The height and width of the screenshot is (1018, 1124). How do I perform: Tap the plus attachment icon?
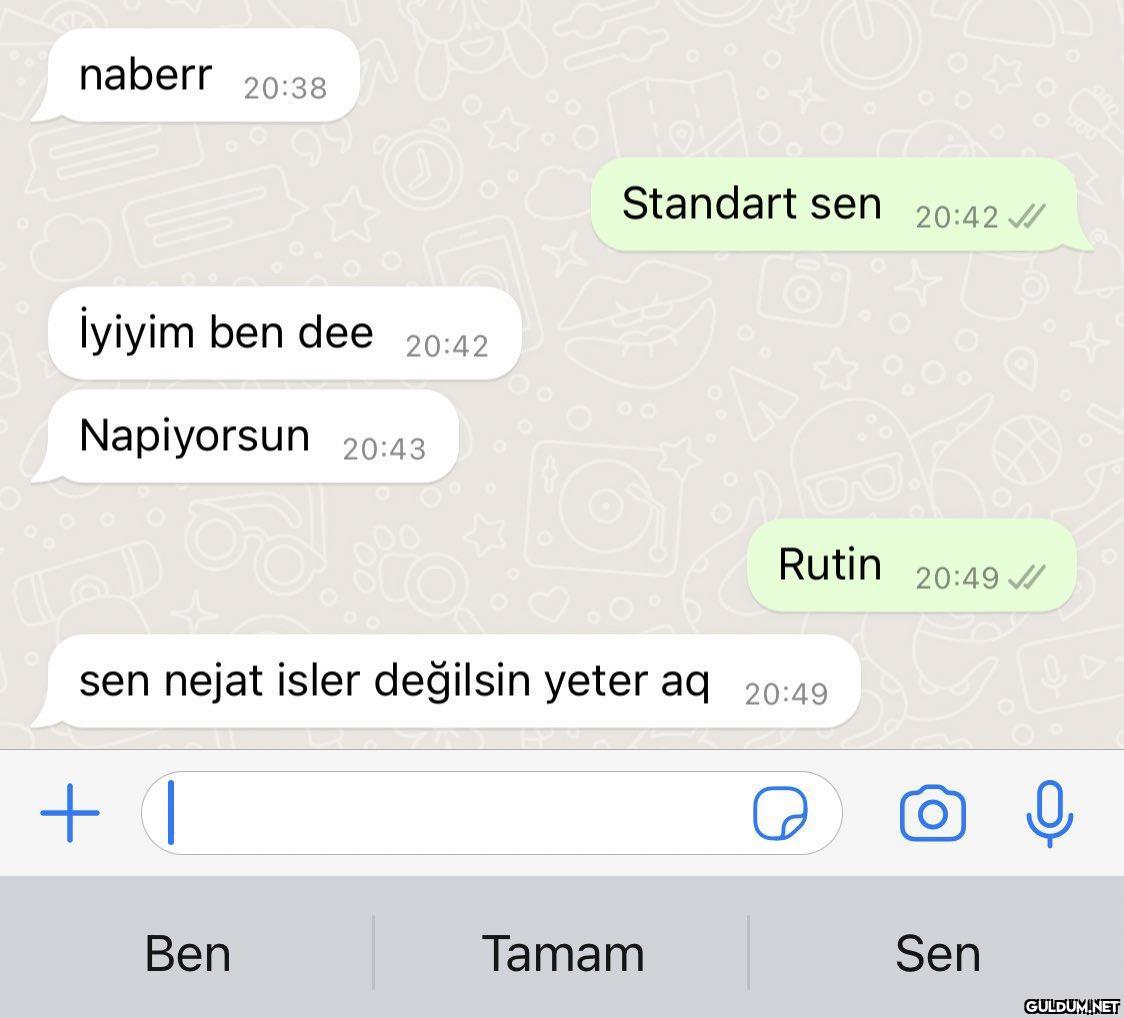coord(70,813)
